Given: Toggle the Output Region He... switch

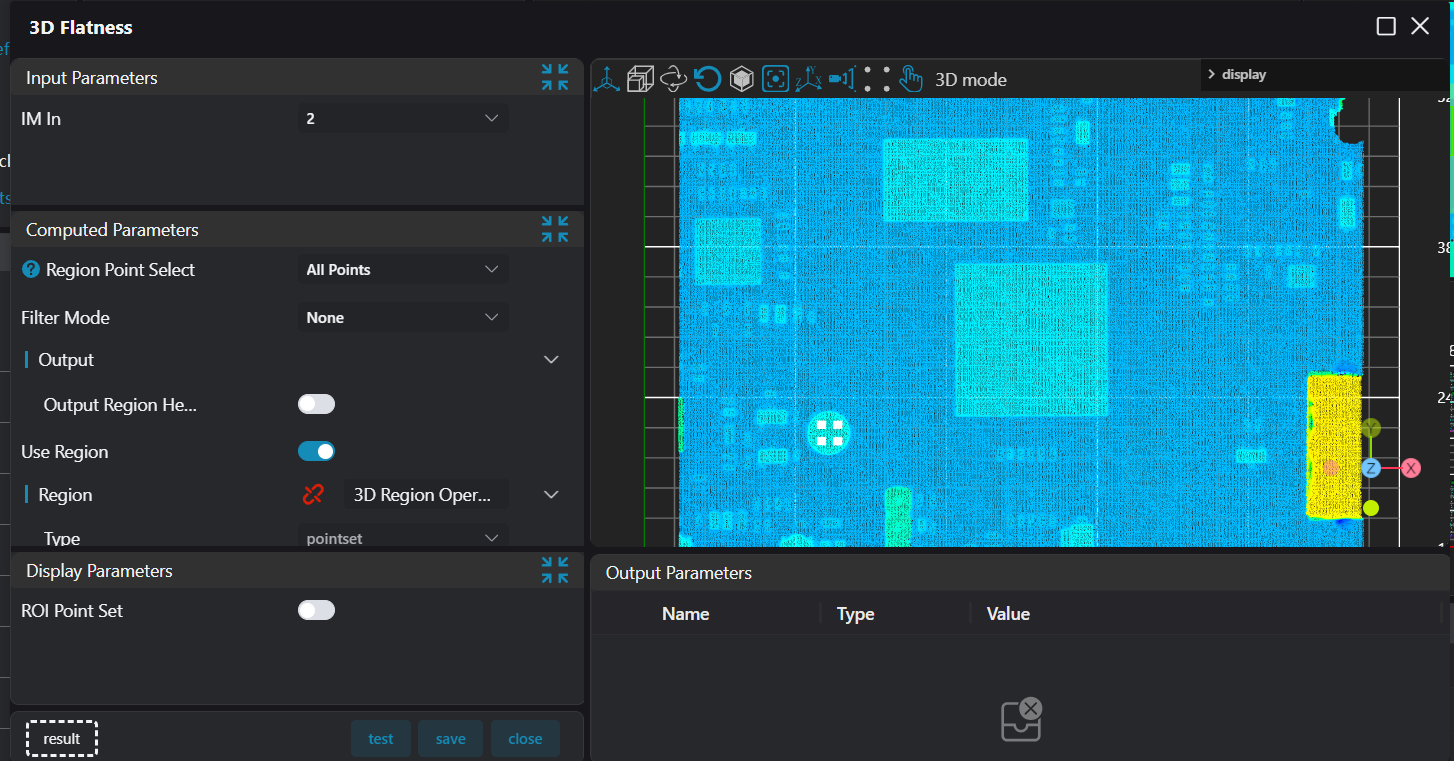Looking at the screenshot, I should 316,405.
